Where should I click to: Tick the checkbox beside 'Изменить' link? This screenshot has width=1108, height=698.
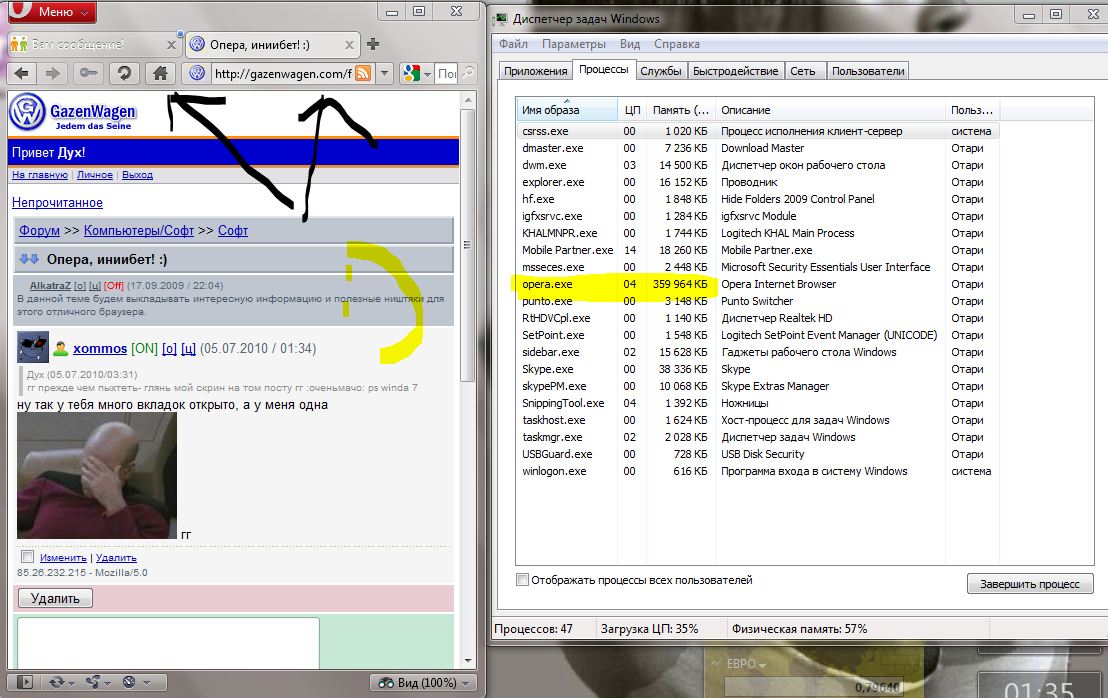(28, 557)
